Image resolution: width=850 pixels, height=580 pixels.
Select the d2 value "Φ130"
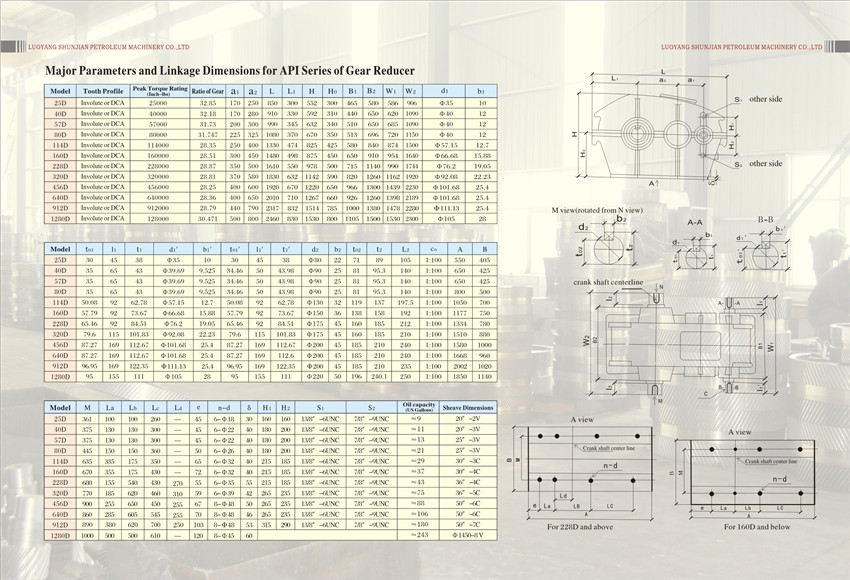pos(315,303)
